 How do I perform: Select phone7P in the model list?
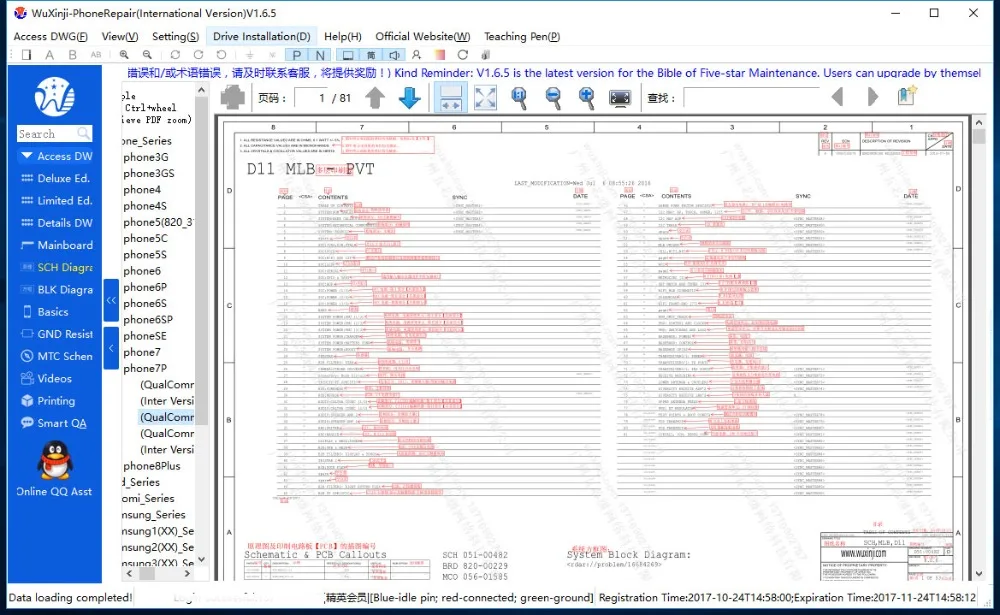pyautogui.click(x=145, y=368)
